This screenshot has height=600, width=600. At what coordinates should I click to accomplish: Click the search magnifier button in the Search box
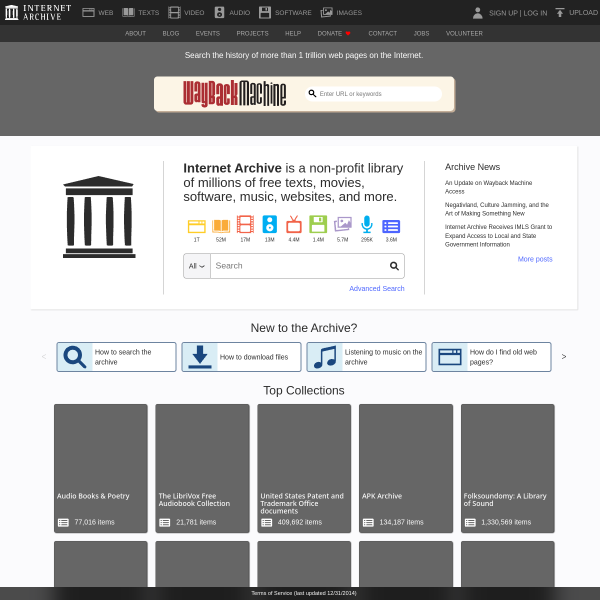click(394, 266)
